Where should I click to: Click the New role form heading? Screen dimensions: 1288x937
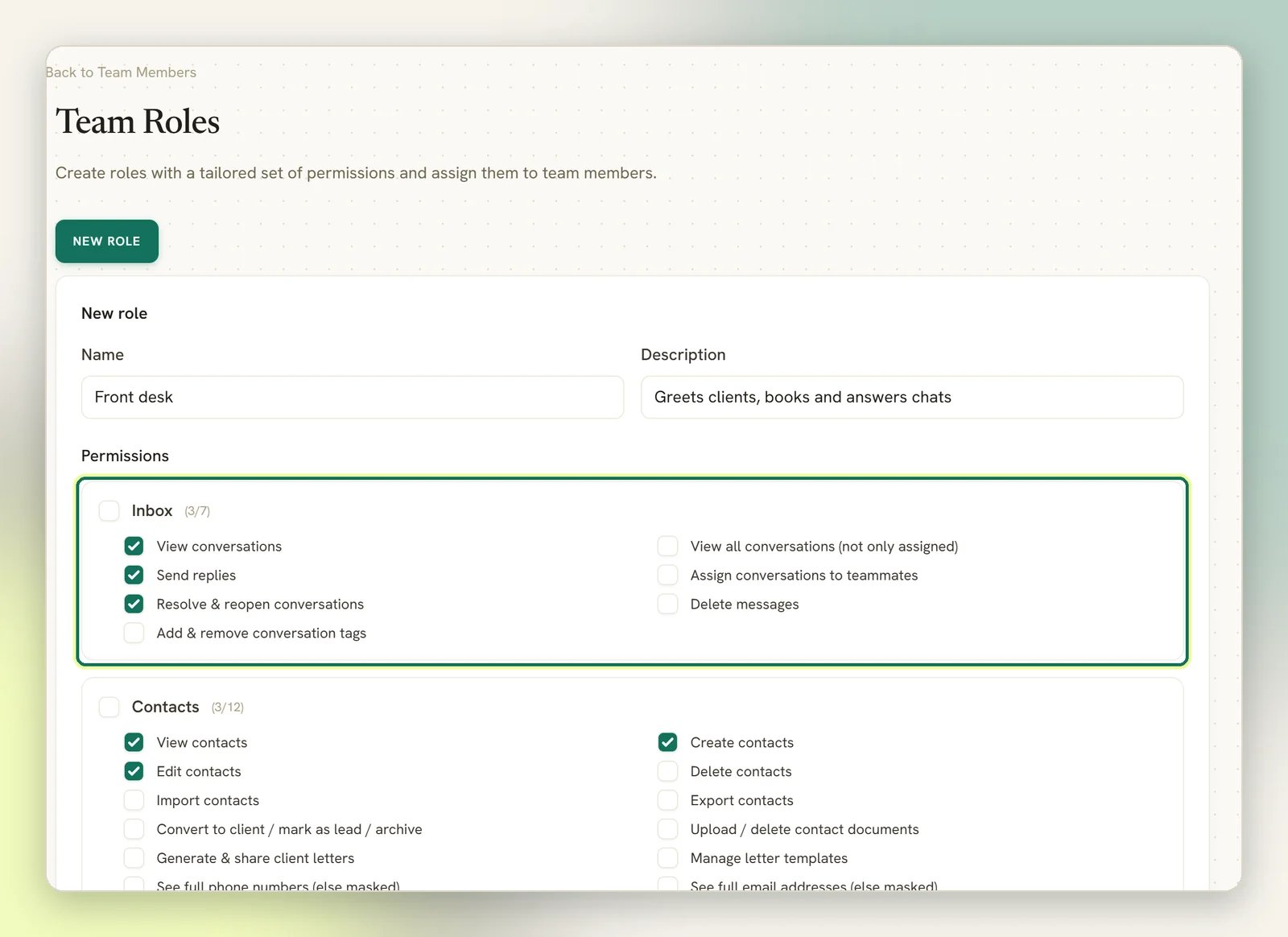pos(114,314)
